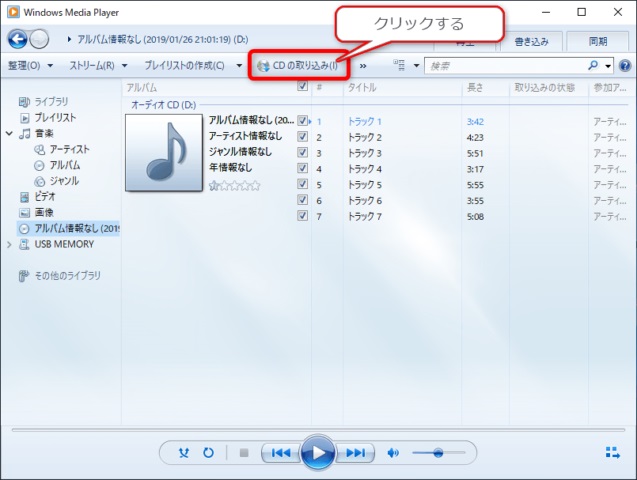
Task: Toggle the select-all checkbox in header
Action: click(302, 86)
